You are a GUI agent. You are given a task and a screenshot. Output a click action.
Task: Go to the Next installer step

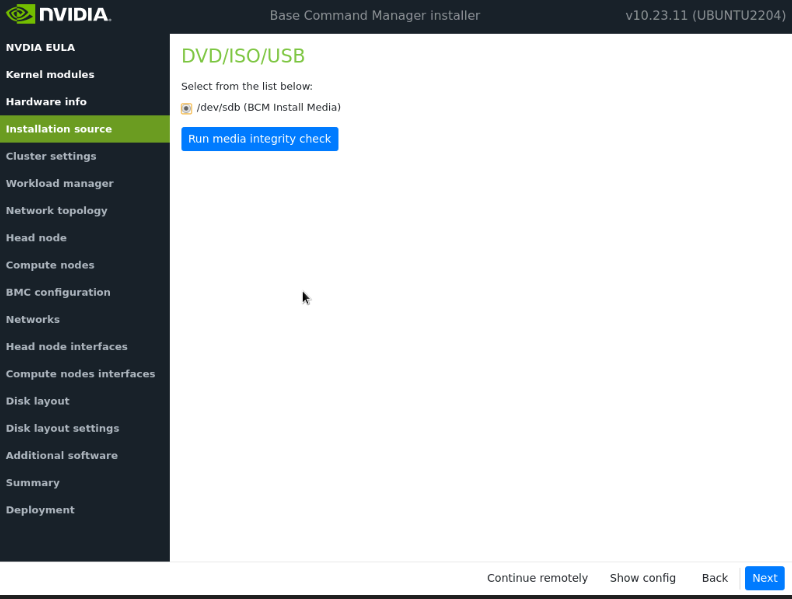(x=764, y=578)
